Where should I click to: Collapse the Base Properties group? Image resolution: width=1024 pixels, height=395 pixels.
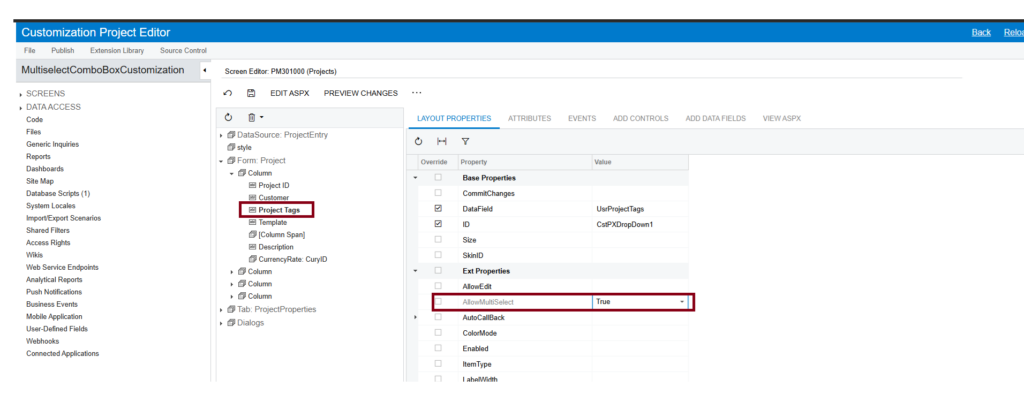415,178
